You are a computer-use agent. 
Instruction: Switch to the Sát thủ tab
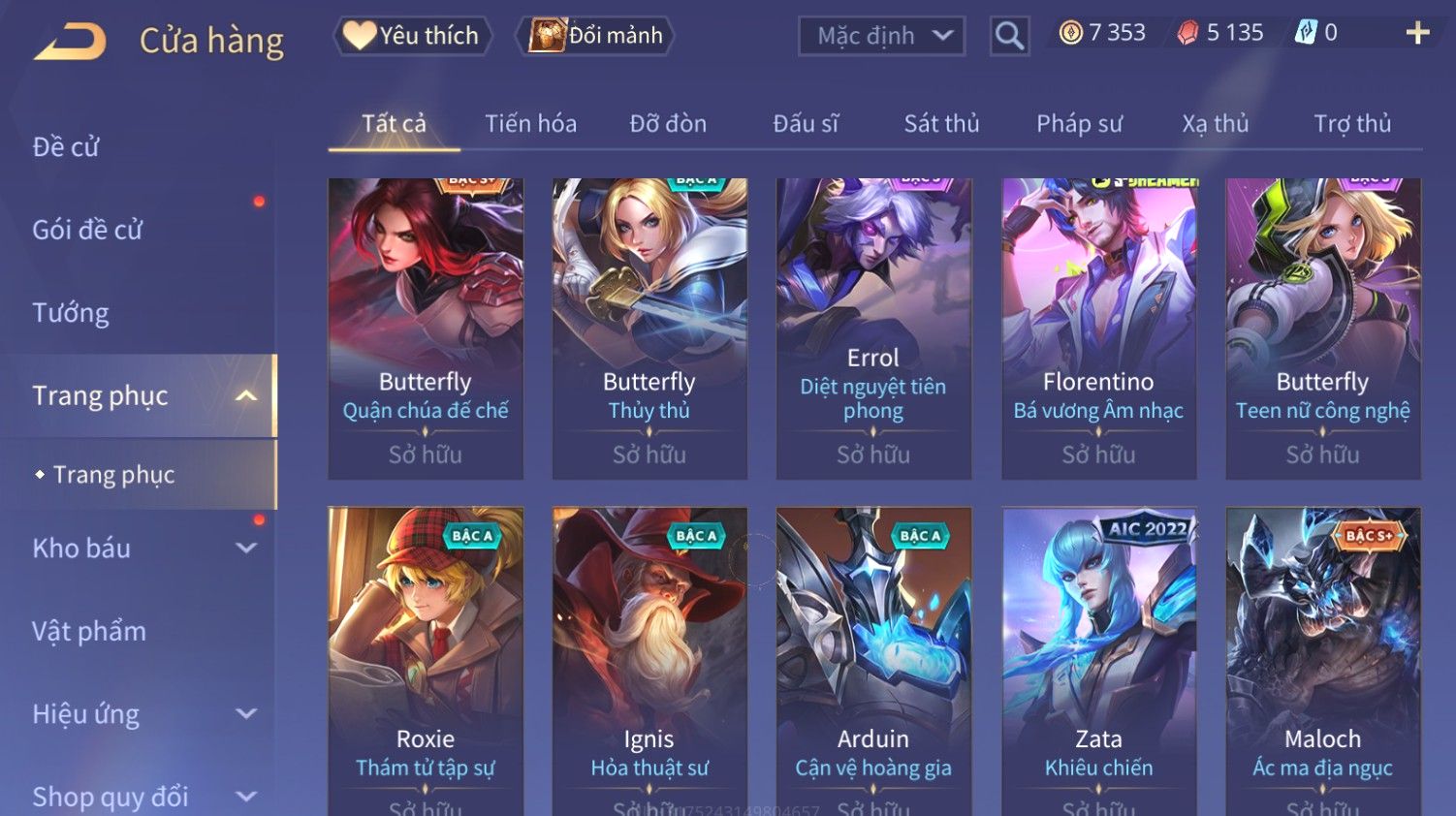pyautogui.click(x=941, y=124)
